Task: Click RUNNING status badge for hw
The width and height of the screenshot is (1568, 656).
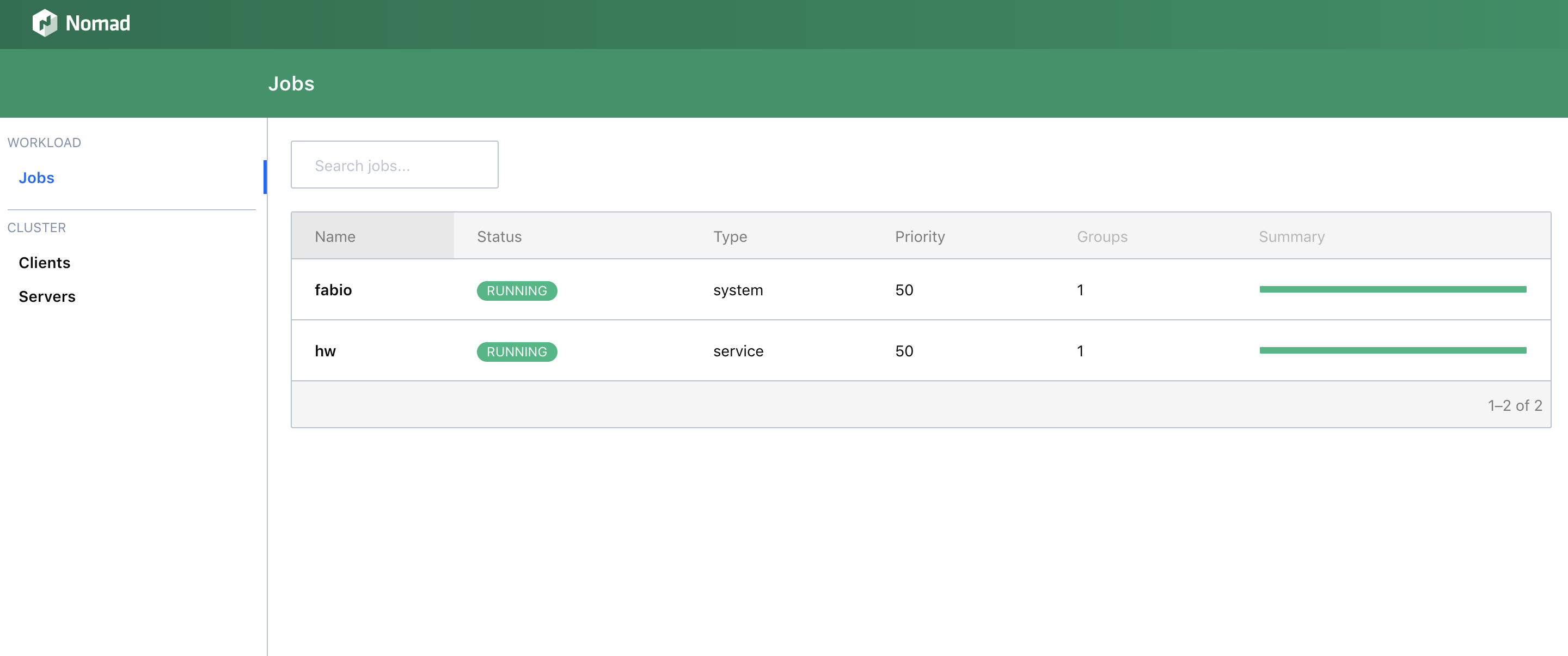Action: pyautogui.click(x=517, y=351)
